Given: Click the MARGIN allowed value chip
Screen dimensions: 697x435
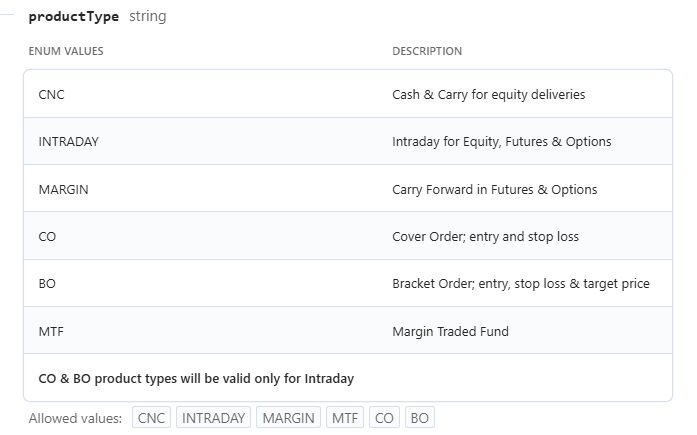Looking at the screenshot, I should pyautogui.click(x=288, y=418).
